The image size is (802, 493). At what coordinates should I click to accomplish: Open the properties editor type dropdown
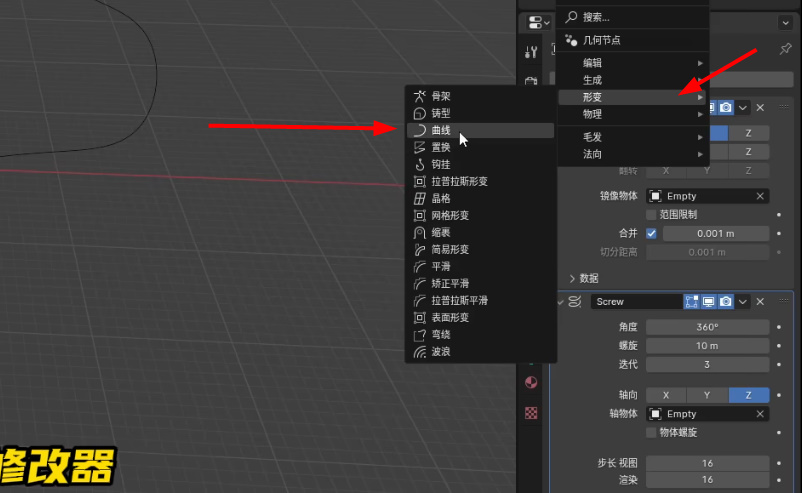click(x=538, y=22)
